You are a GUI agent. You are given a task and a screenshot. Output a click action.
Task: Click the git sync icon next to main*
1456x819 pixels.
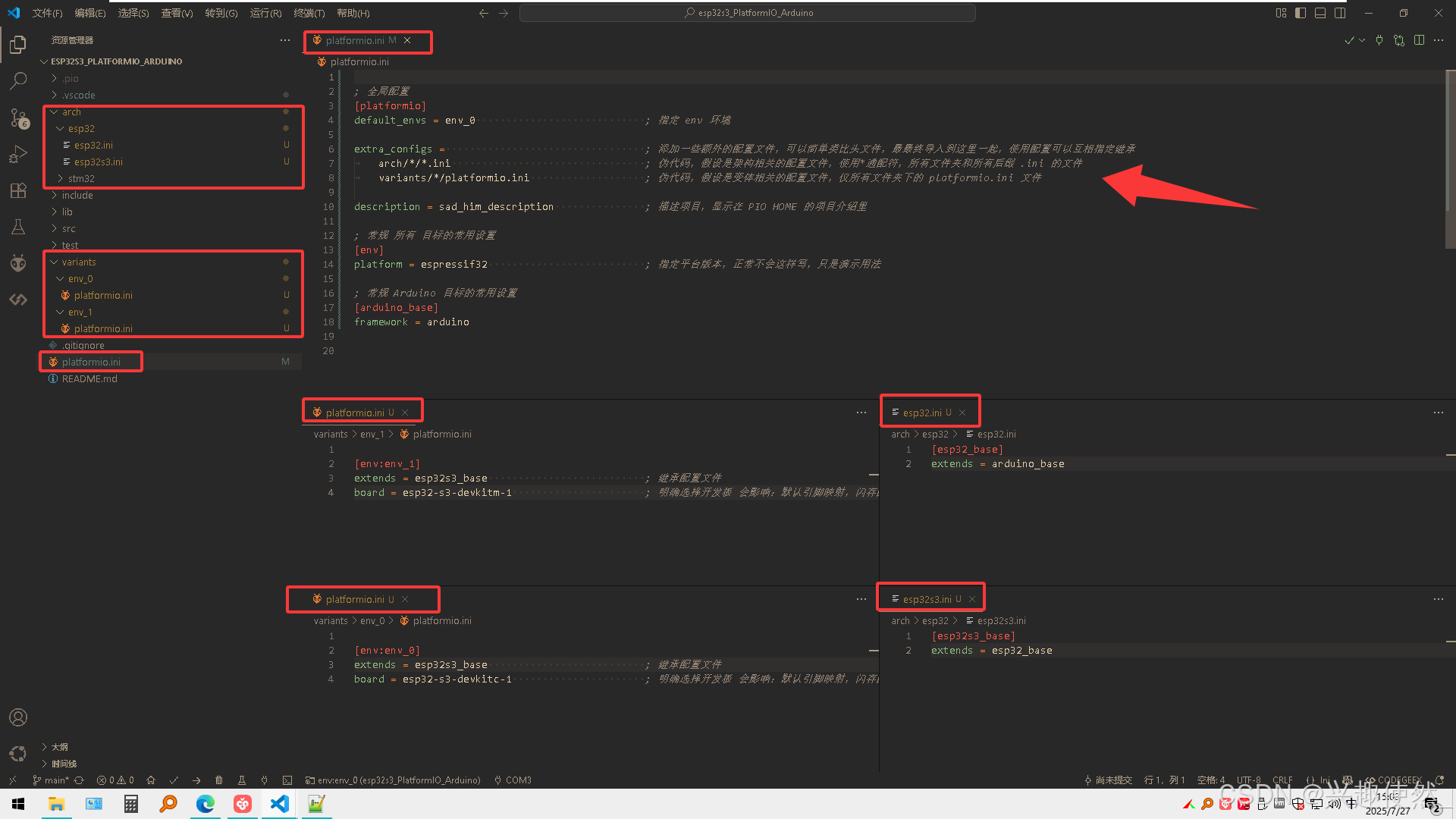pos(79,780)
